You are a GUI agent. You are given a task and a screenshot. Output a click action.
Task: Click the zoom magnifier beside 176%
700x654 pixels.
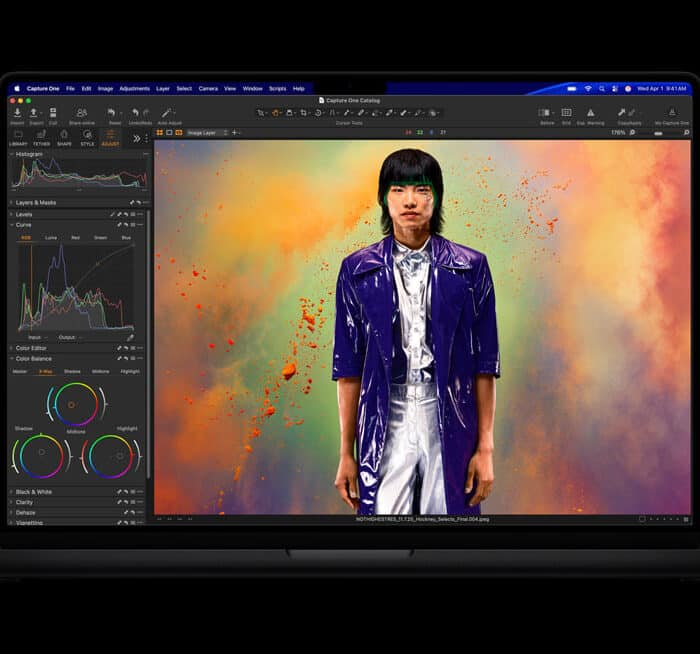coord(632,133)
